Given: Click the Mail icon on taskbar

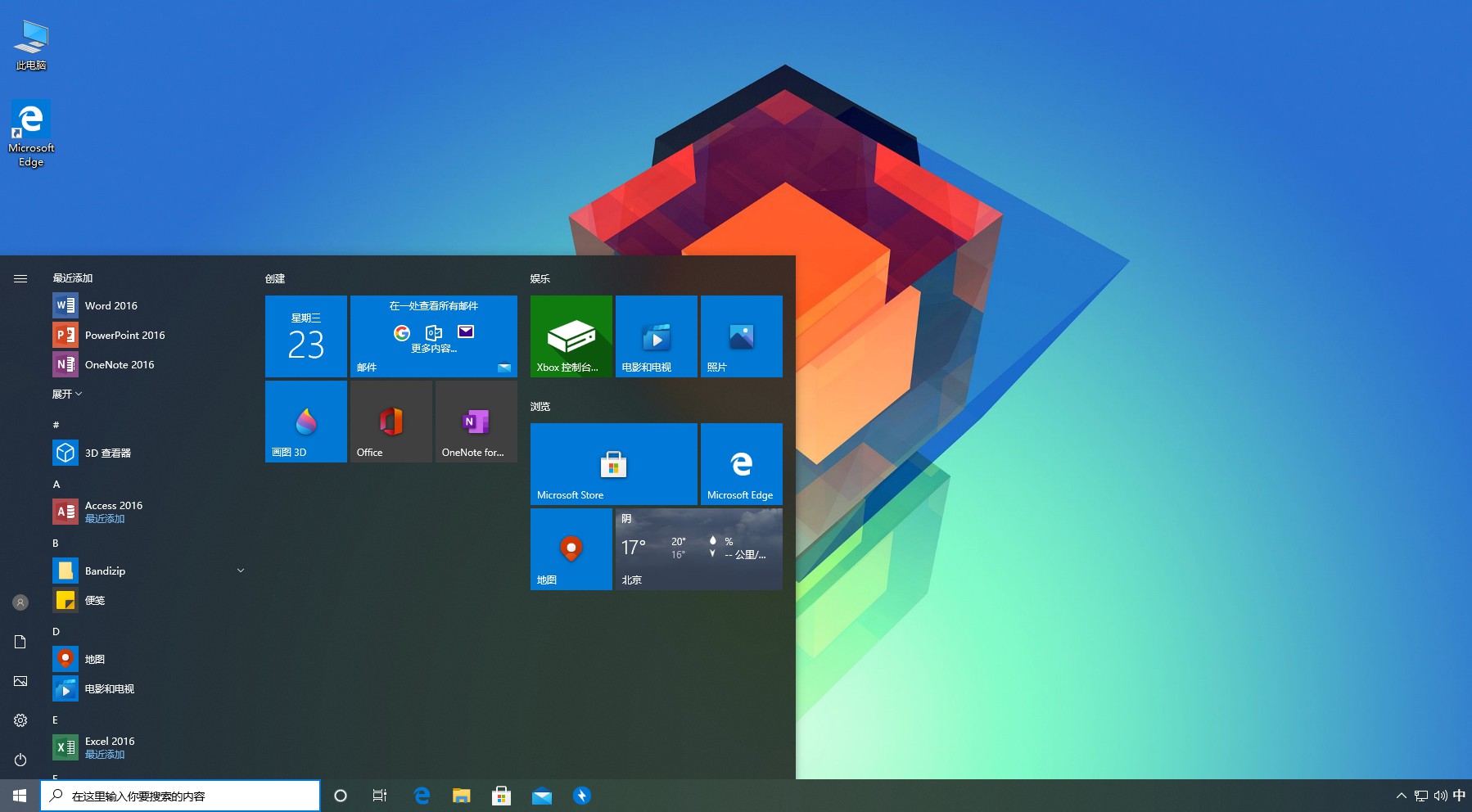Looking at the screenshot, I should coord(541,796).
